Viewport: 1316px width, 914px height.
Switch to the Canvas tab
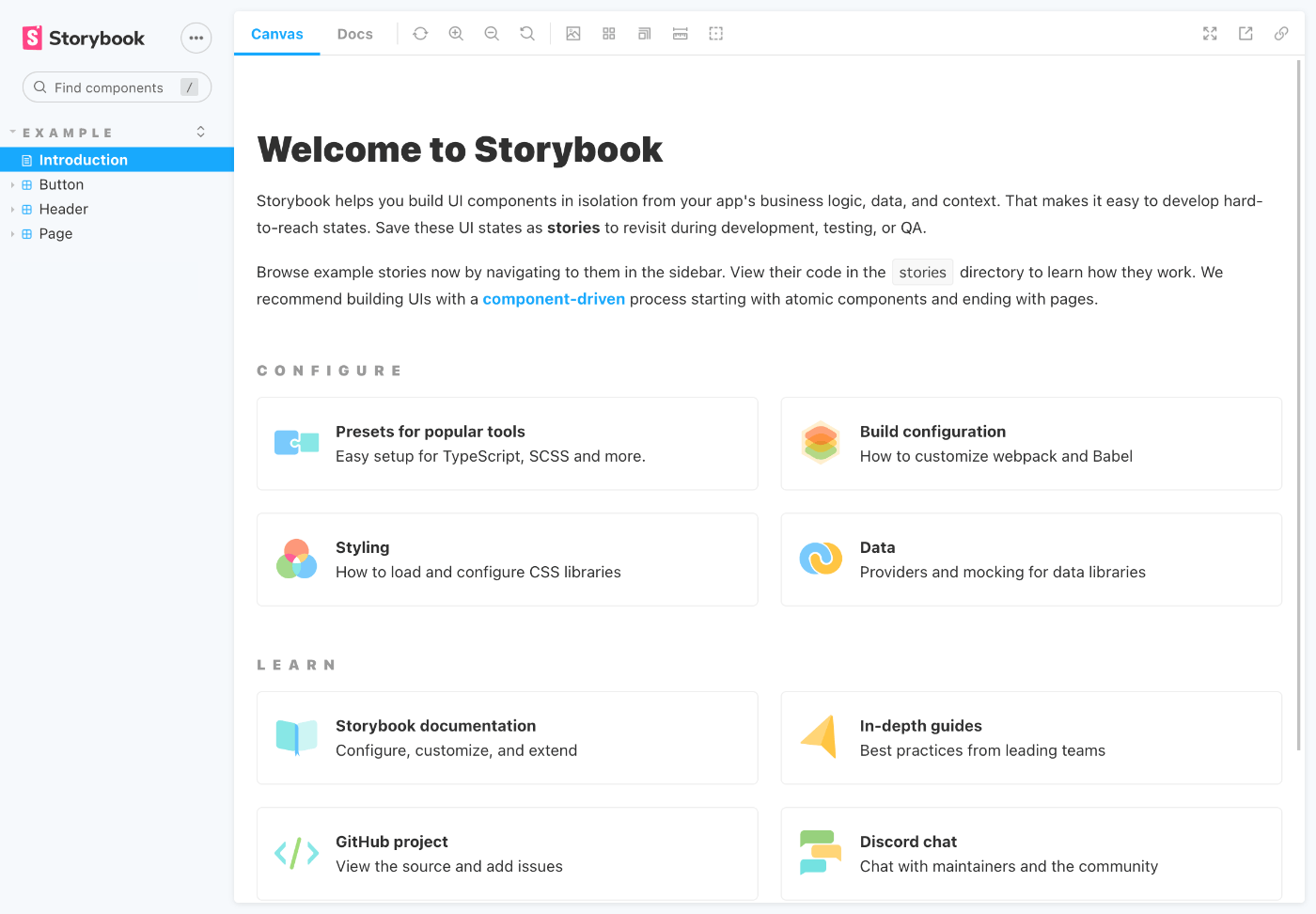click(277, 34)
